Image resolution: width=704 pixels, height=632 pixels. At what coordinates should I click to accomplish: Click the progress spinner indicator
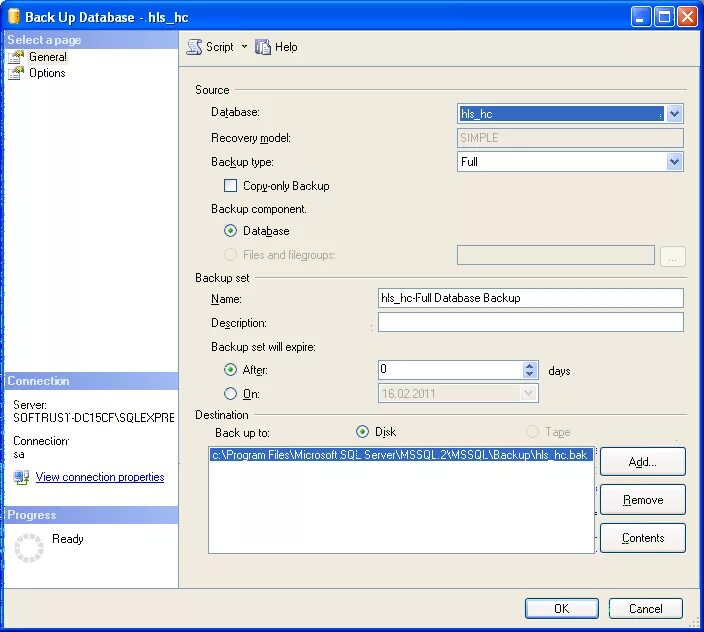click(x=29, y=548)
